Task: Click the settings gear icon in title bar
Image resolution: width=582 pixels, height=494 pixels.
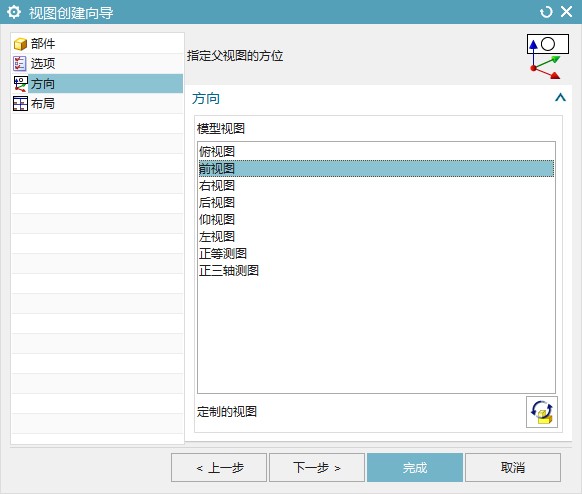Action: [14, 12]
